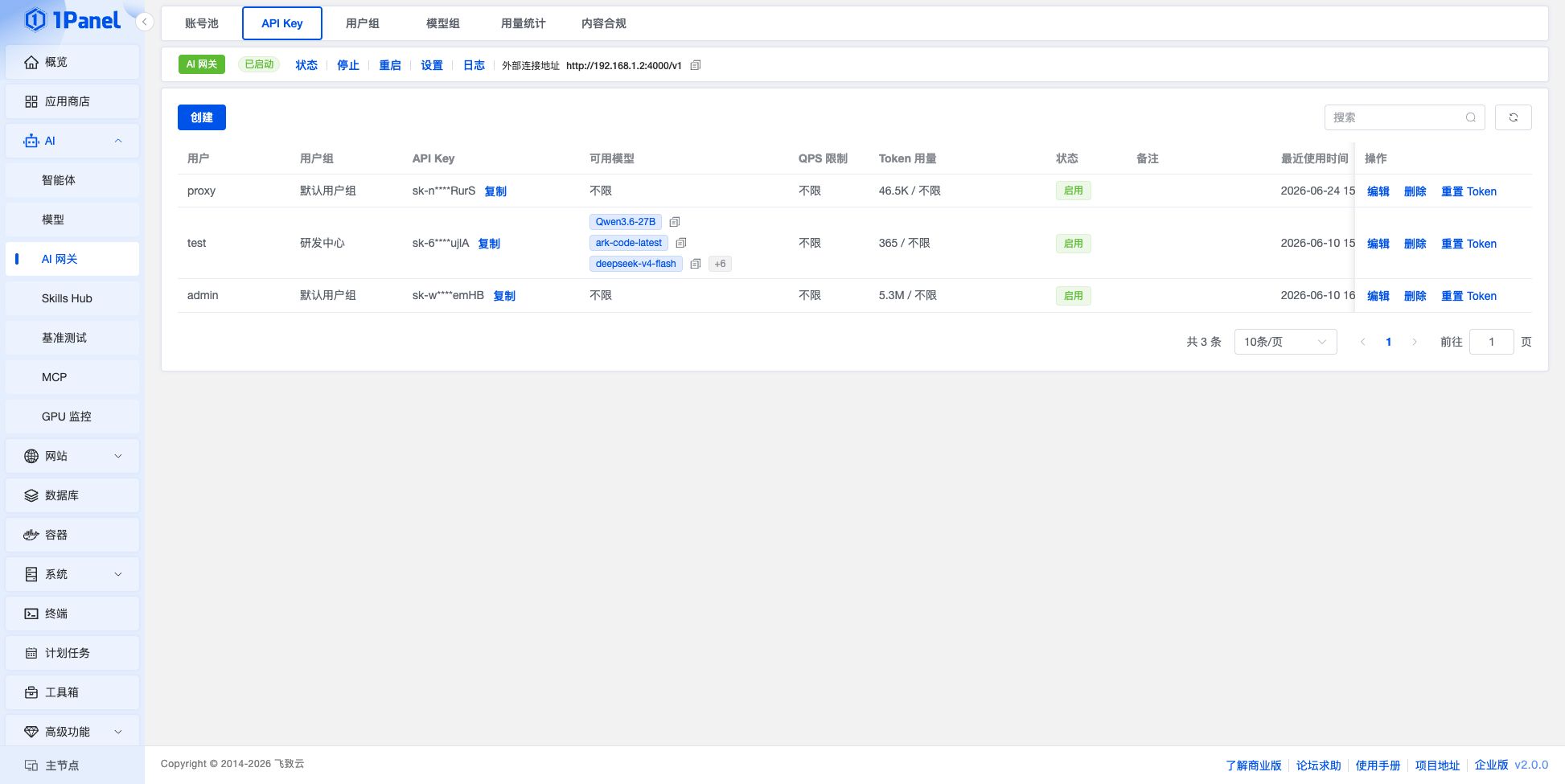Copy the deepseek-v4-flash model name
This screenshot has height=784, width=1565.
click(x=696, y=264)
